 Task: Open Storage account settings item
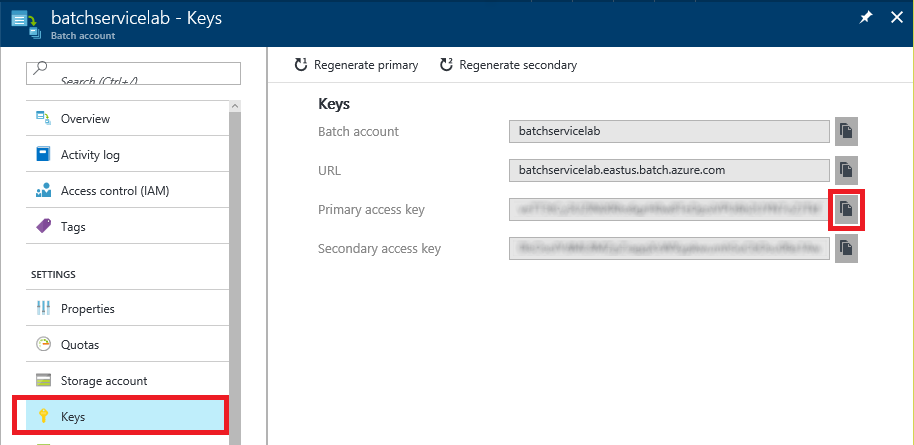[128, 381]
